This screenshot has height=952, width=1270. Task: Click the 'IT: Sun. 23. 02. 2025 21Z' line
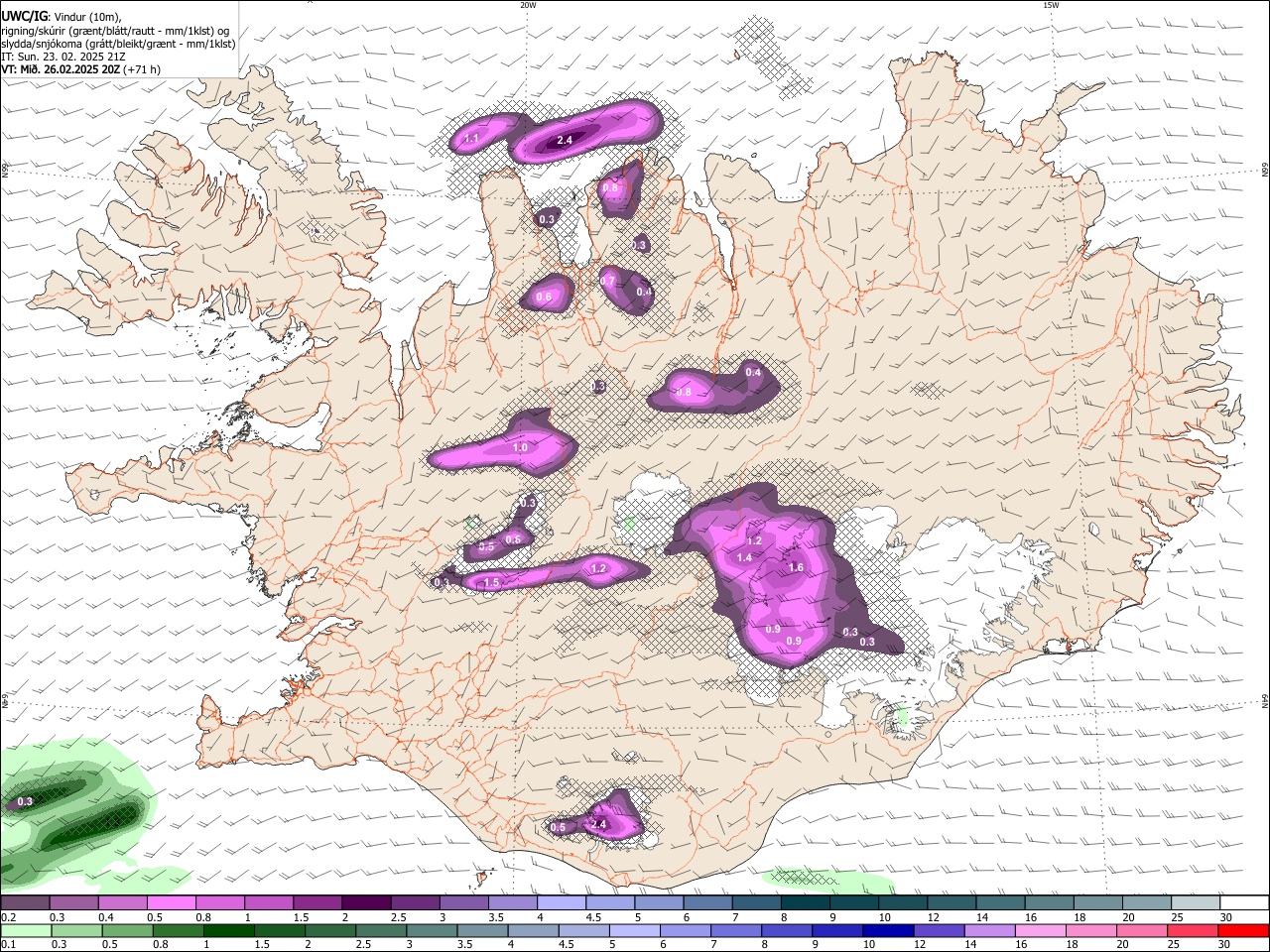tap(63, 57)
